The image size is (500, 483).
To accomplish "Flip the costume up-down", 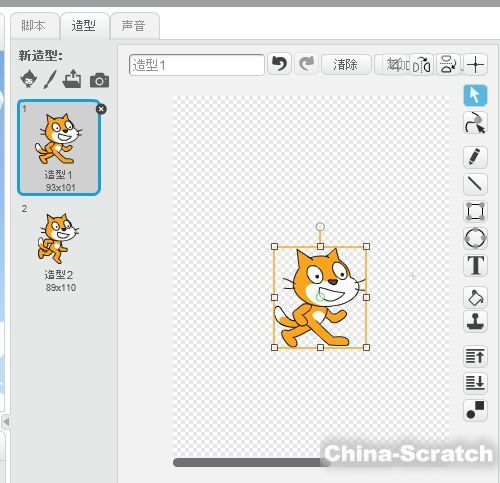I will 448,64.
